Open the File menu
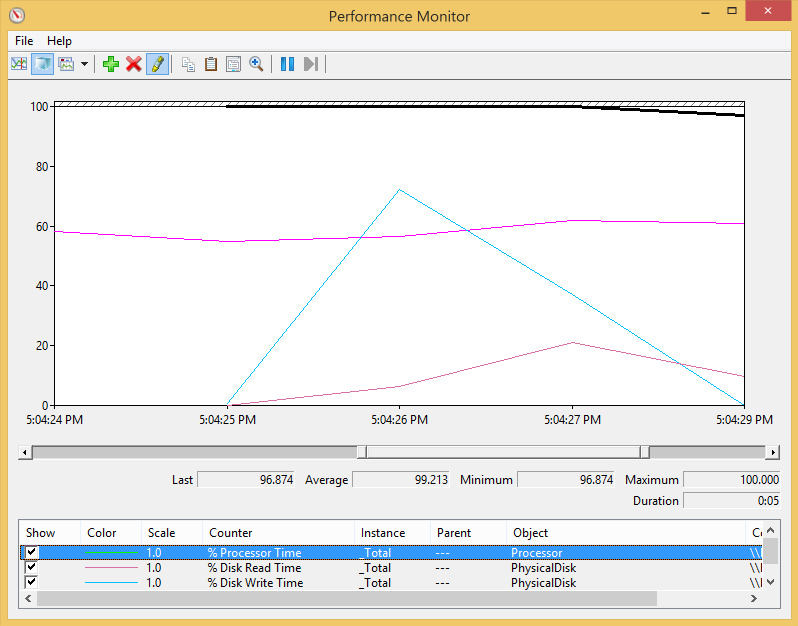Viewport: 798px width, 626px height. tap(24, 41)
